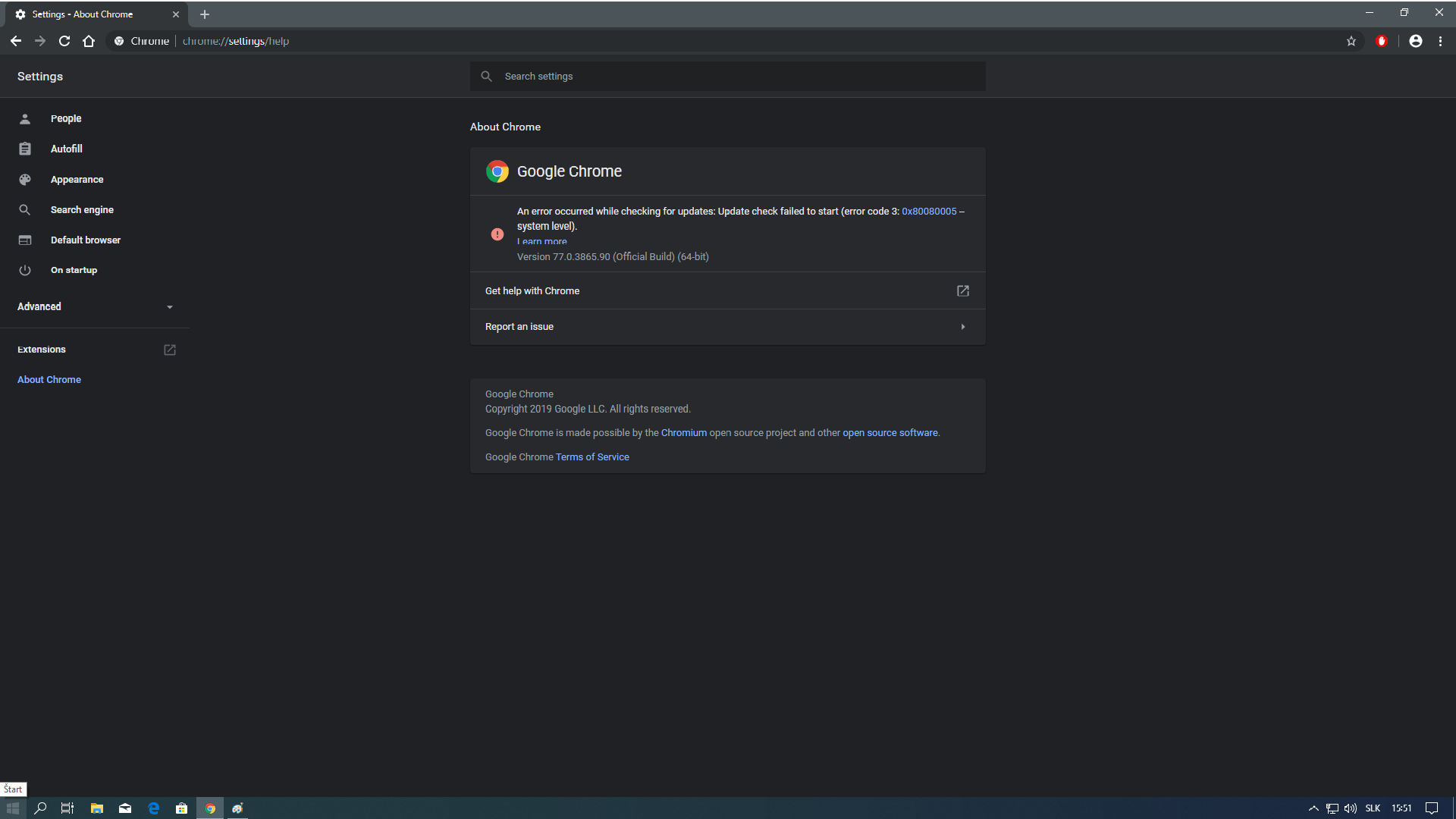Image resolution: width=1456 pixels, height=819 pixels.
Task: Click the Google Chrome logo icon
Action: 497,171
